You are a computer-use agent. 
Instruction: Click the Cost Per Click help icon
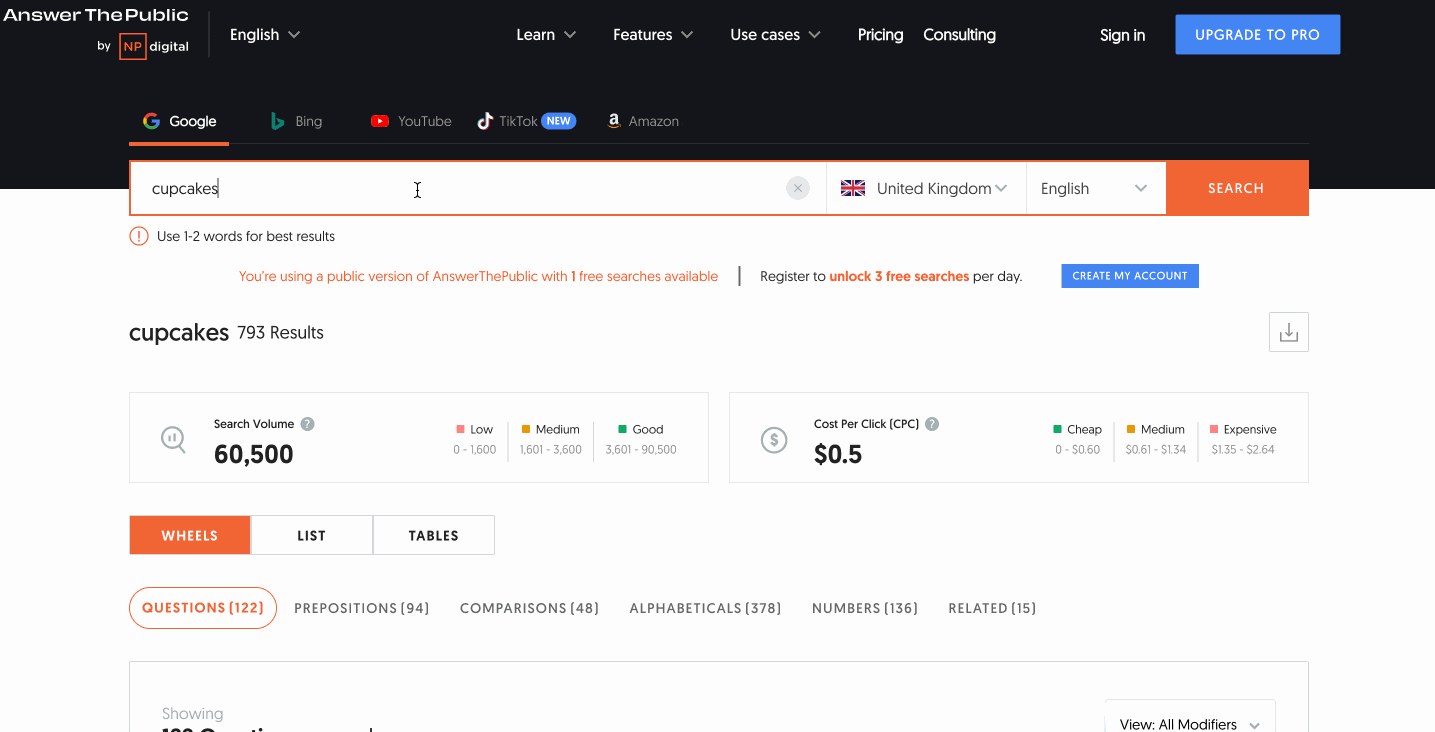pos(932,424)
